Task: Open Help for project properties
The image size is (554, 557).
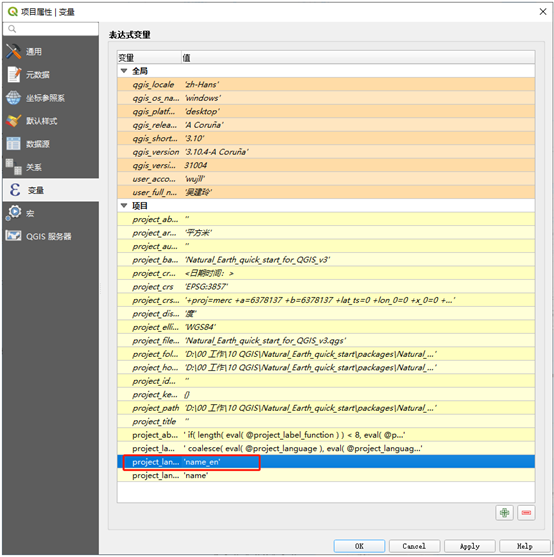Action: click(x=525, y=546)
